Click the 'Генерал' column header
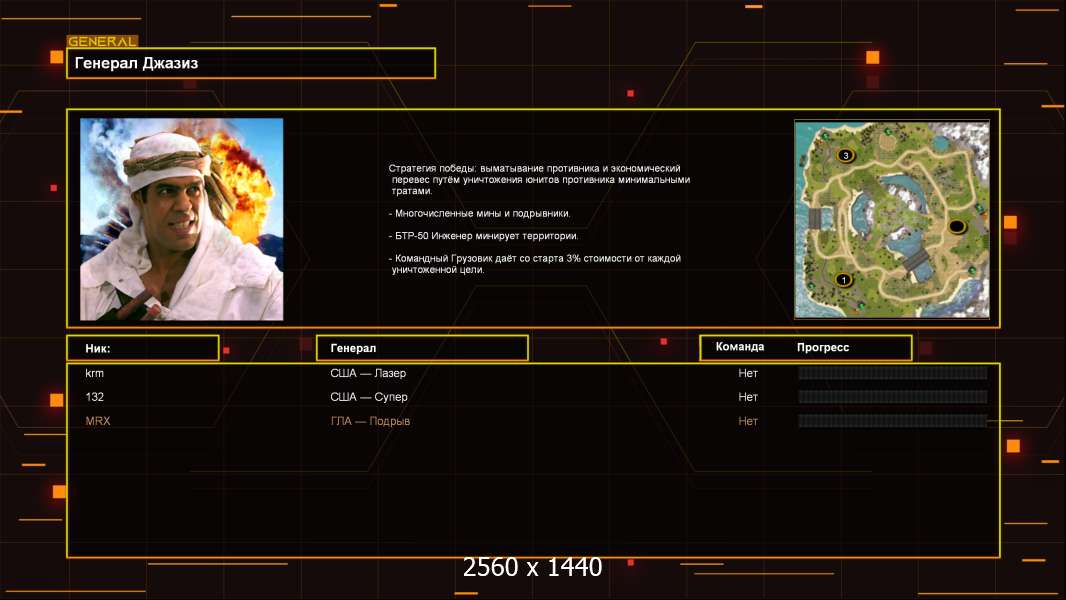Viewport: 1066px width, 600px height. click(422, 348)
